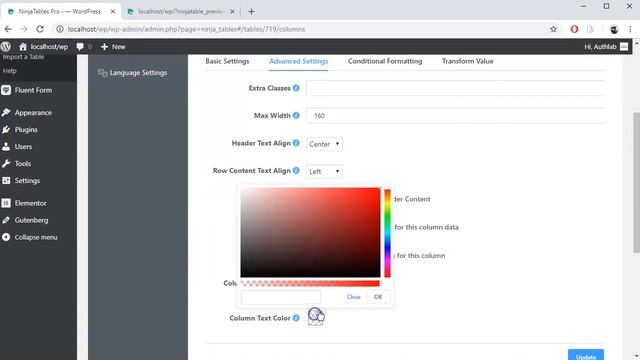640x360 pixels.
Task: Switch to Basic Settings tab
Action: coord(227,61)
